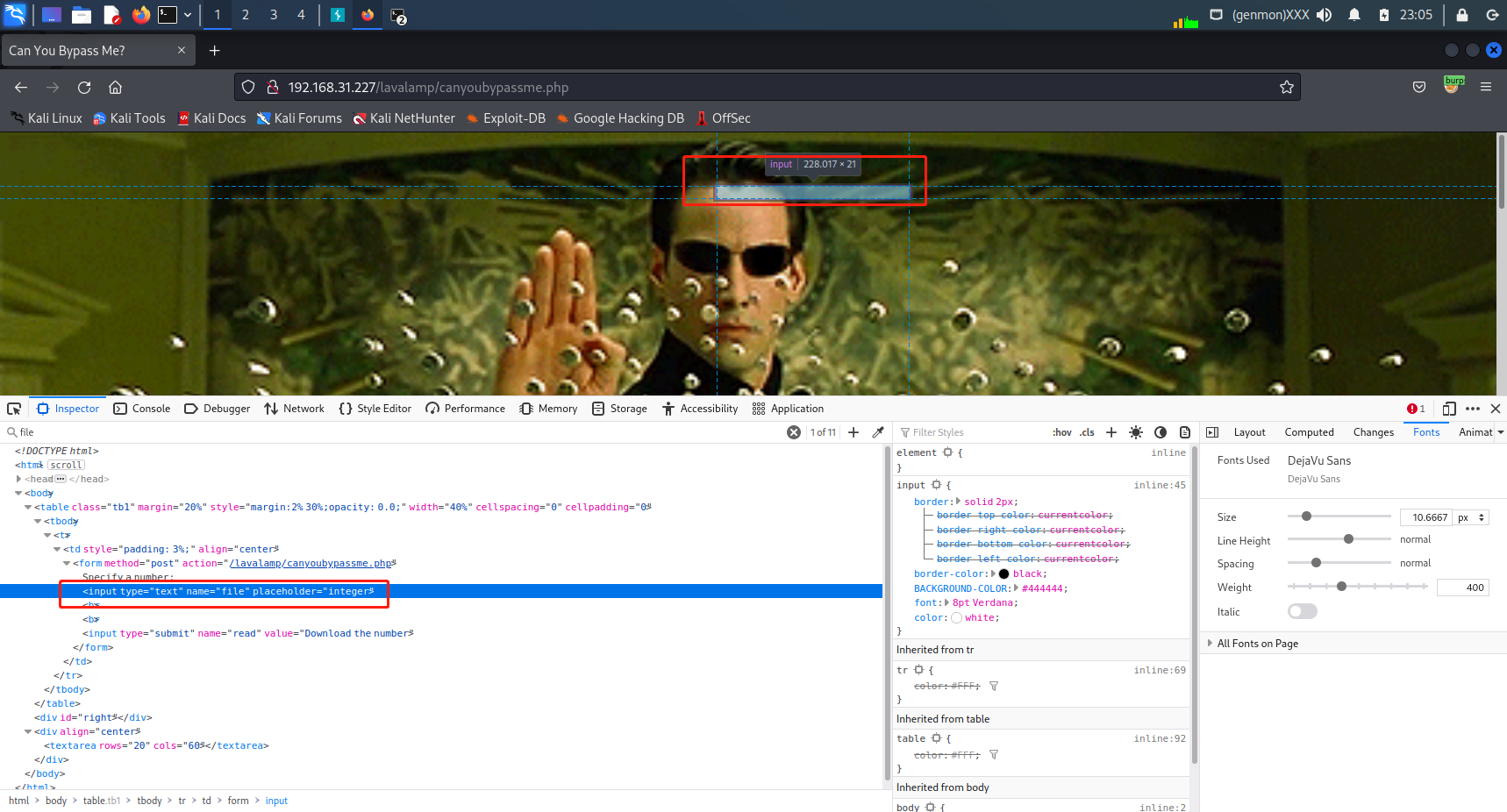
Task: Open the Firefox hamburger menu
Action: pyautogui.click(x=1486, y=88)
